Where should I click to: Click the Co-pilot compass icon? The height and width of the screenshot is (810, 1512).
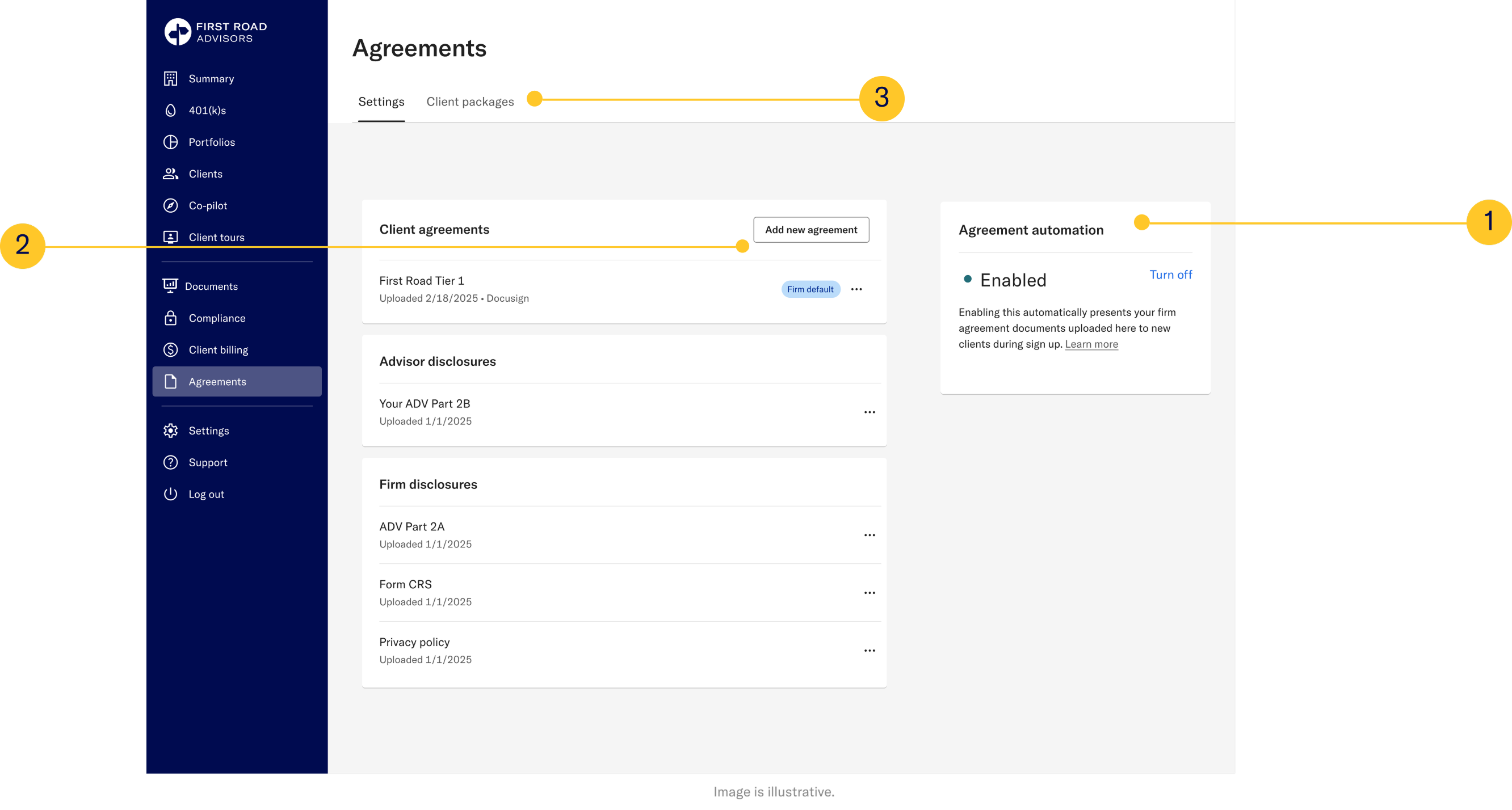[x=170, y=205]
